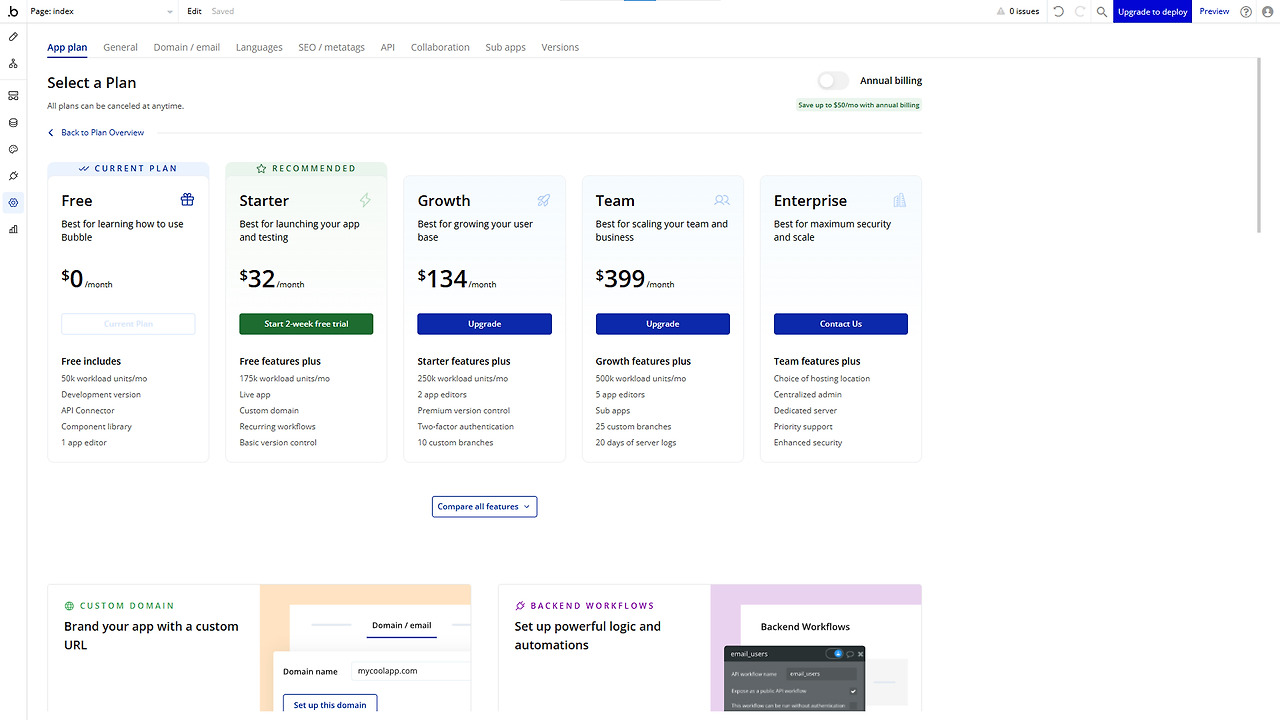Click 'API Connector' in the Free features
Image resolution: width=1280 pixels, height=720 pixels.
point(88,411)
